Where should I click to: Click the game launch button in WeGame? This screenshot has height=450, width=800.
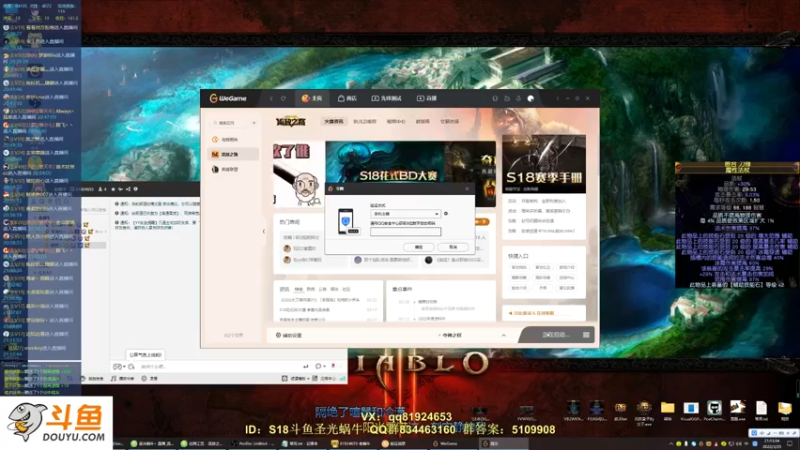tap(555, 335)
